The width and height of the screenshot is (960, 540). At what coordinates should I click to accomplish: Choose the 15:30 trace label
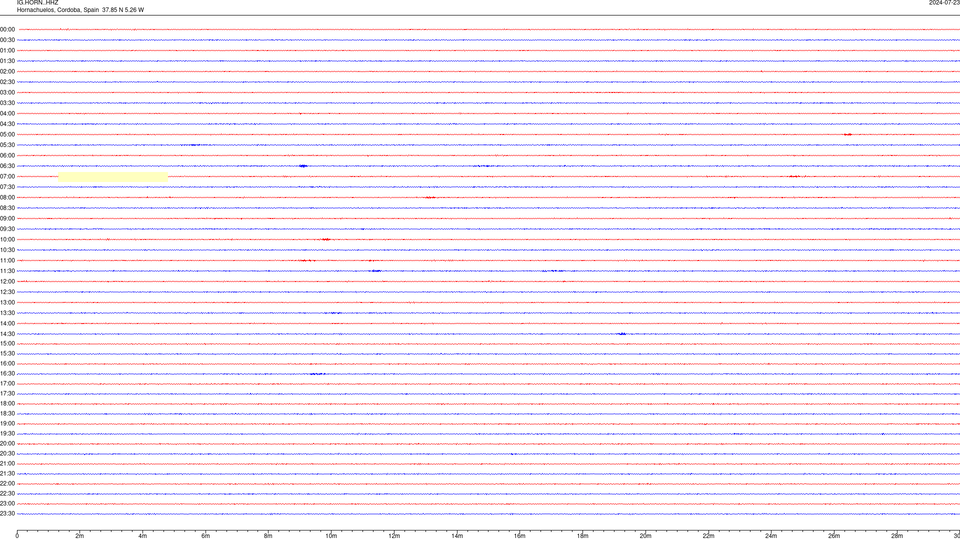coord(7,354)
